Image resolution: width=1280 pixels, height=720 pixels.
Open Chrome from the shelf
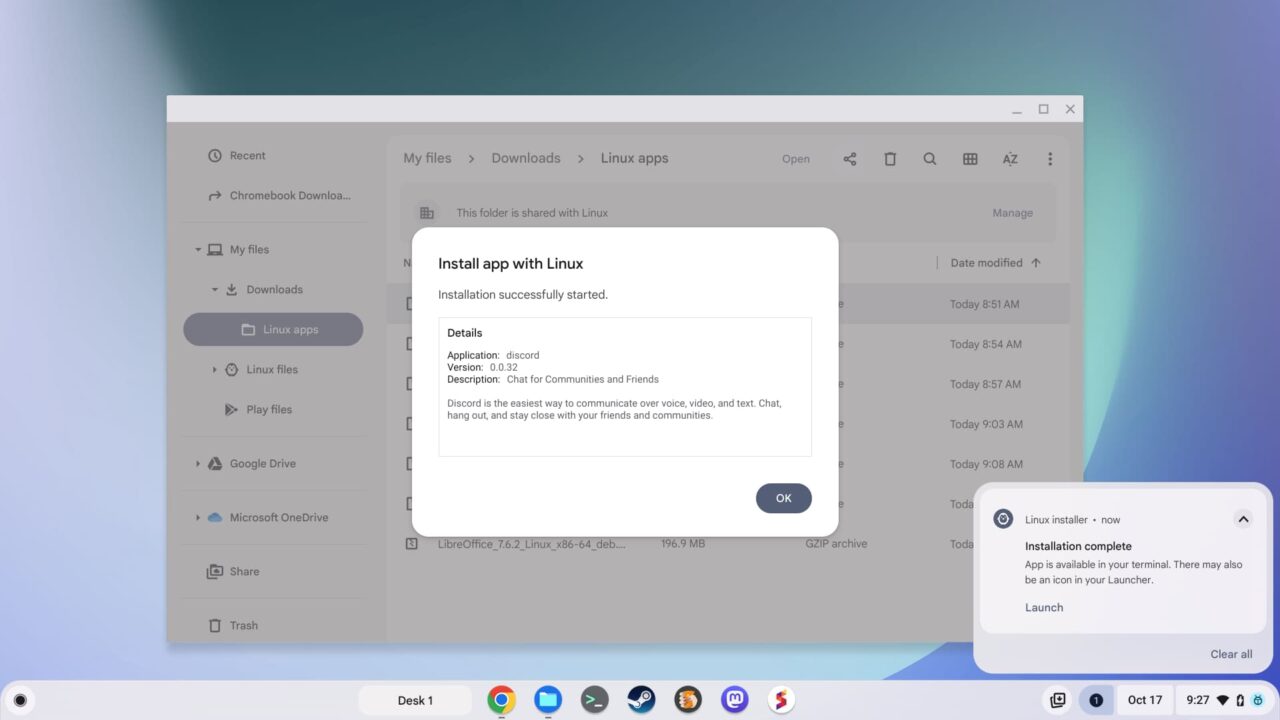[x=501, y=700]
